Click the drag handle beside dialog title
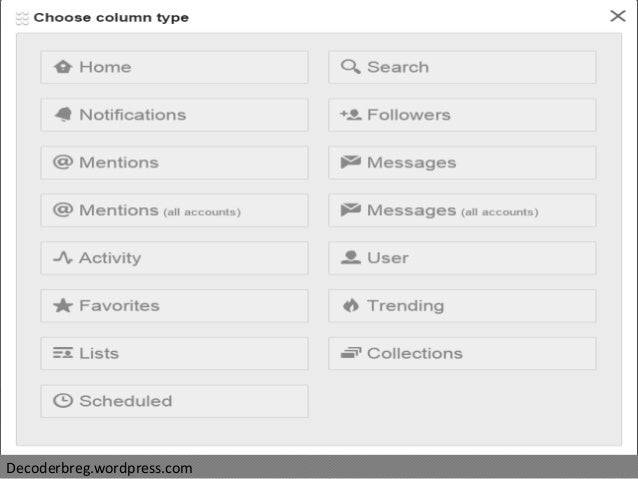Image resolution: width=638 pixels, height=479 pixels. [x=23, y=18]
